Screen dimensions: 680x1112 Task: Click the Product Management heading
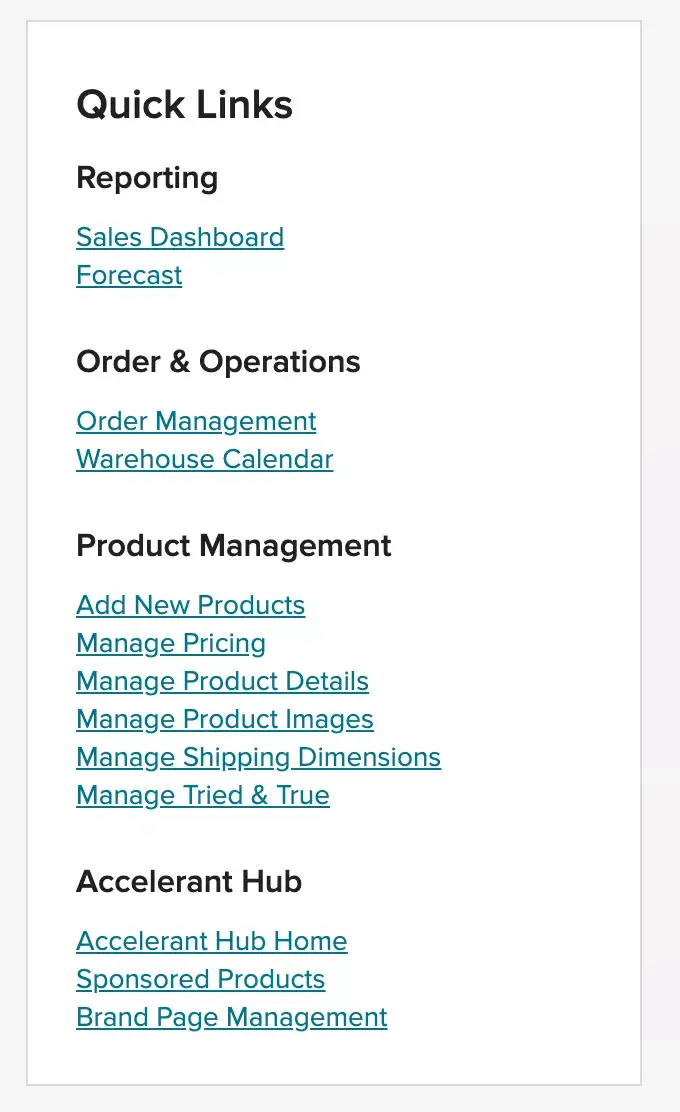click(x=233, y=546)
